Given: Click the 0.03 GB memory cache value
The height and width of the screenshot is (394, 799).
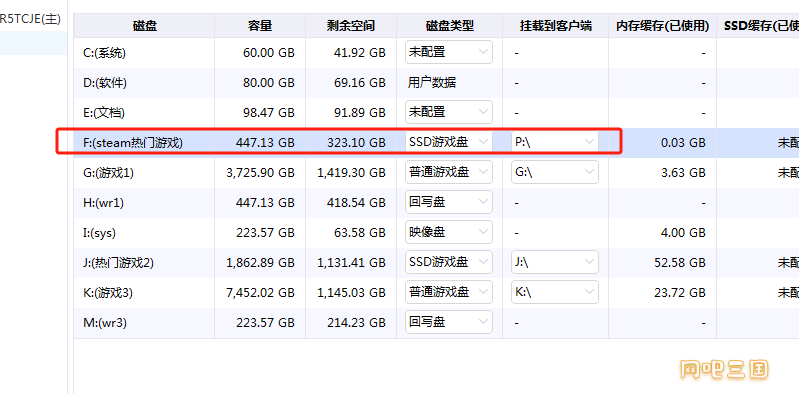Looking at the screenshot, I should (683, 143).
